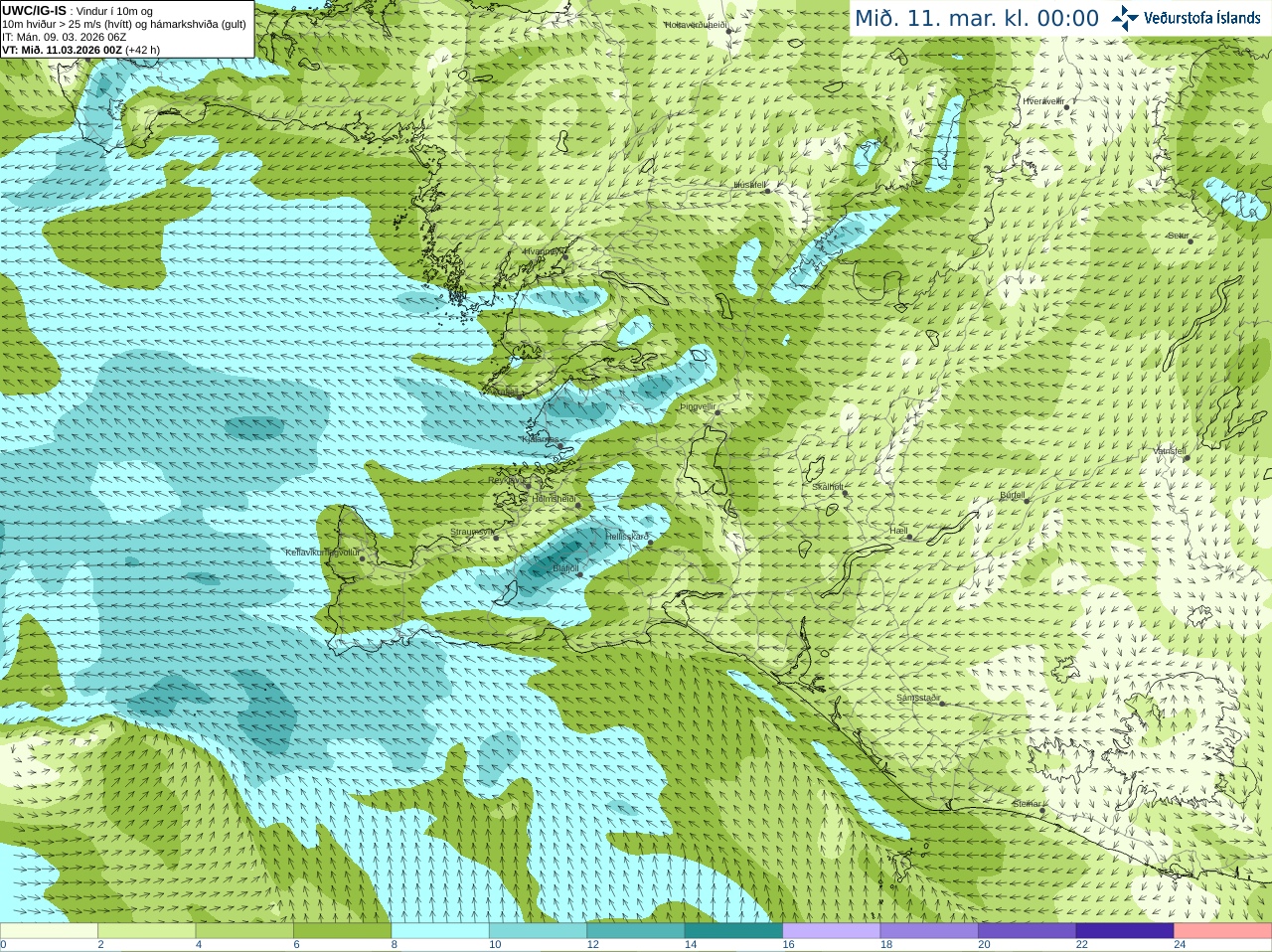Click the 20–22 m/s violet legend swatch

point(1028,931)
